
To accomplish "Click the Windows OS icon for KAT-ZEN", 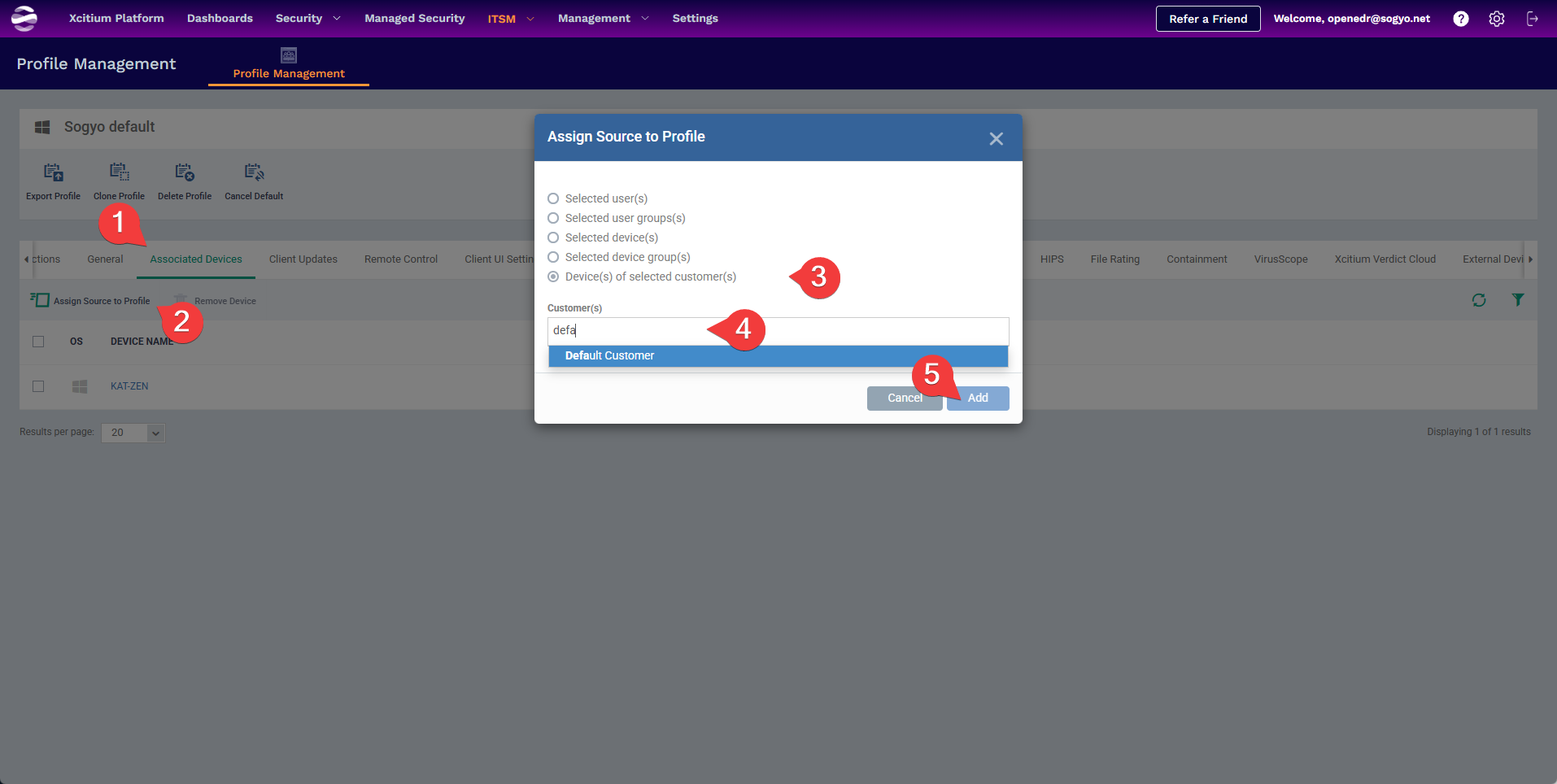I will tap(80, 386).
